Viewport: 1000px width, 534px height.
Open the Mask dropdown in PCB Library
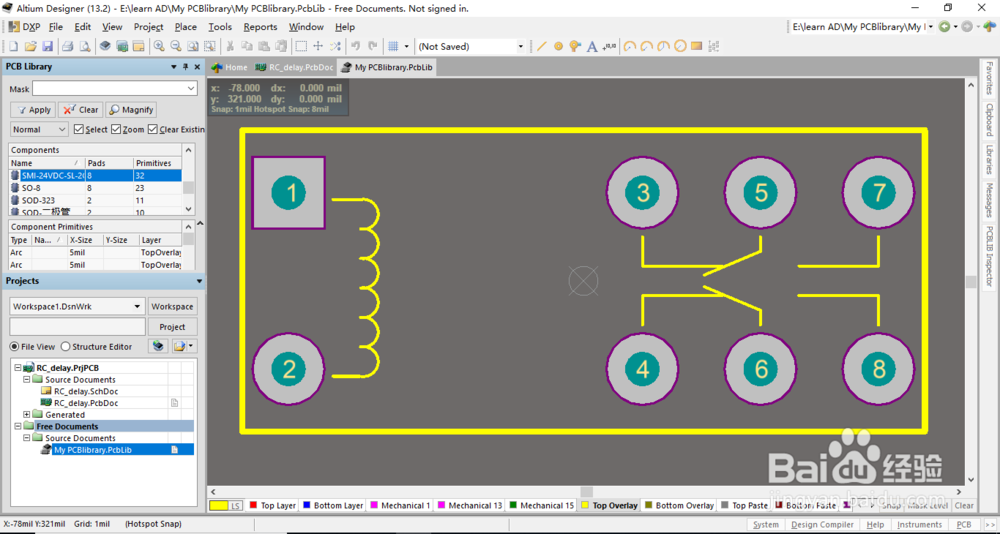click(191, 89)
